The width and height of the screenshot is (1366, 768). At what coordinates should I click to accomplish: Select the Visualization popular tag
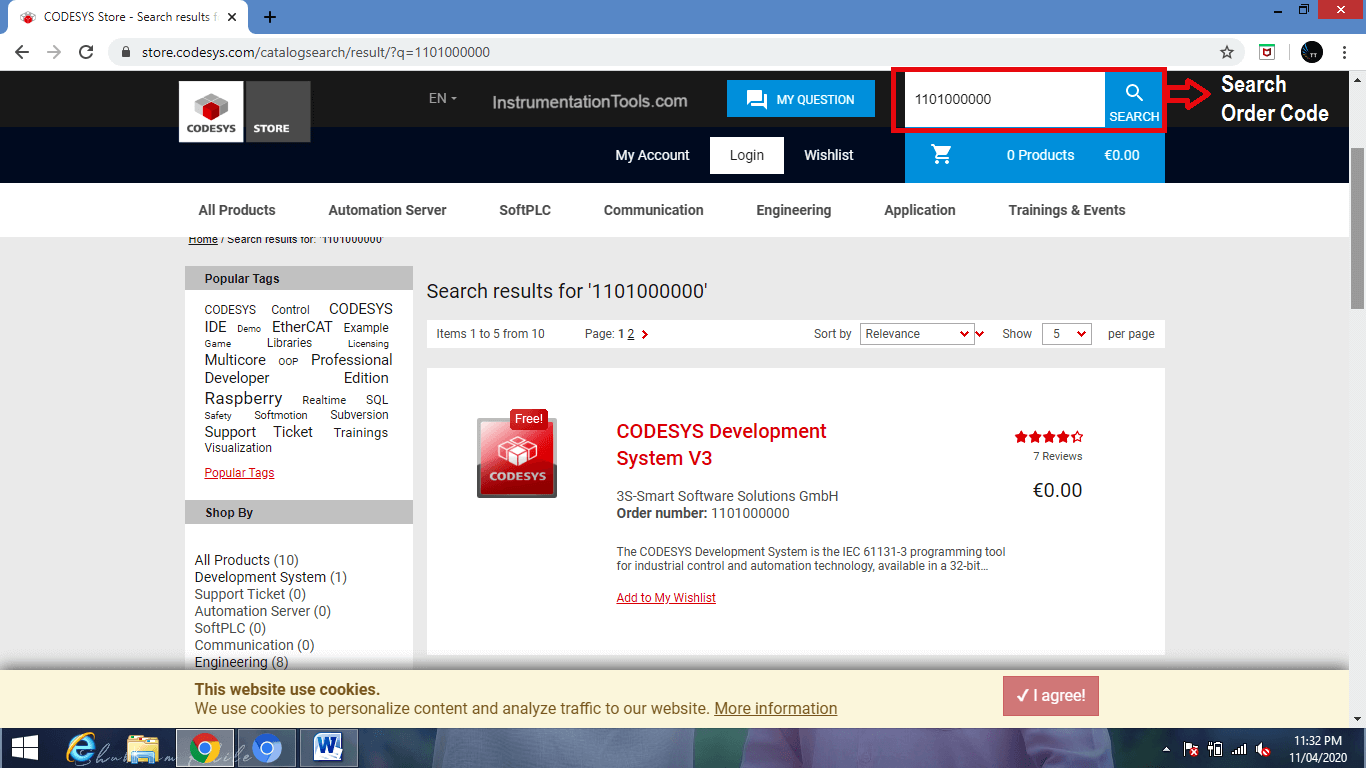click(x=238, y=448)
